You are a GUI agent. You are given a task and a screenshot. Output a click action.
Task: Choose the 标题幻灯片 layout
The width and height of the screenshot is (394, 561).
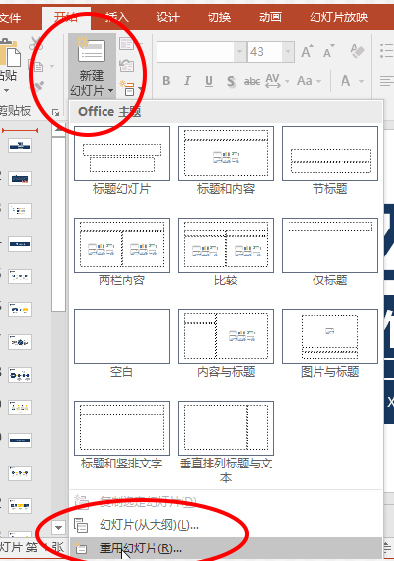tap(122, 160)
